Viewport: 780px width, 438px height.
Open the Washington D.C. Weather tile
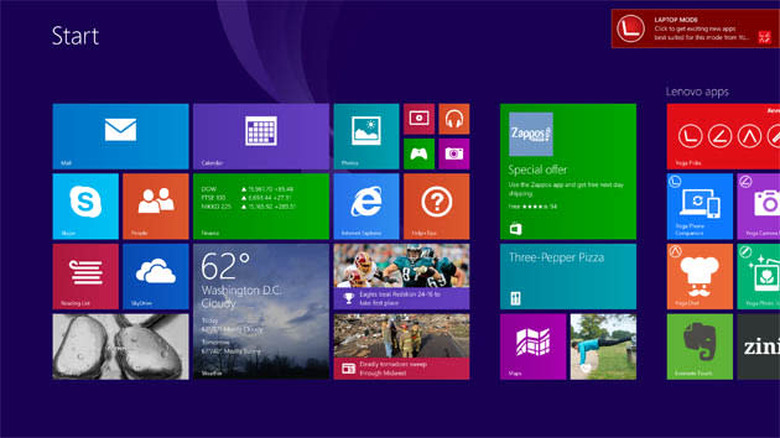(x=261, y=312)
